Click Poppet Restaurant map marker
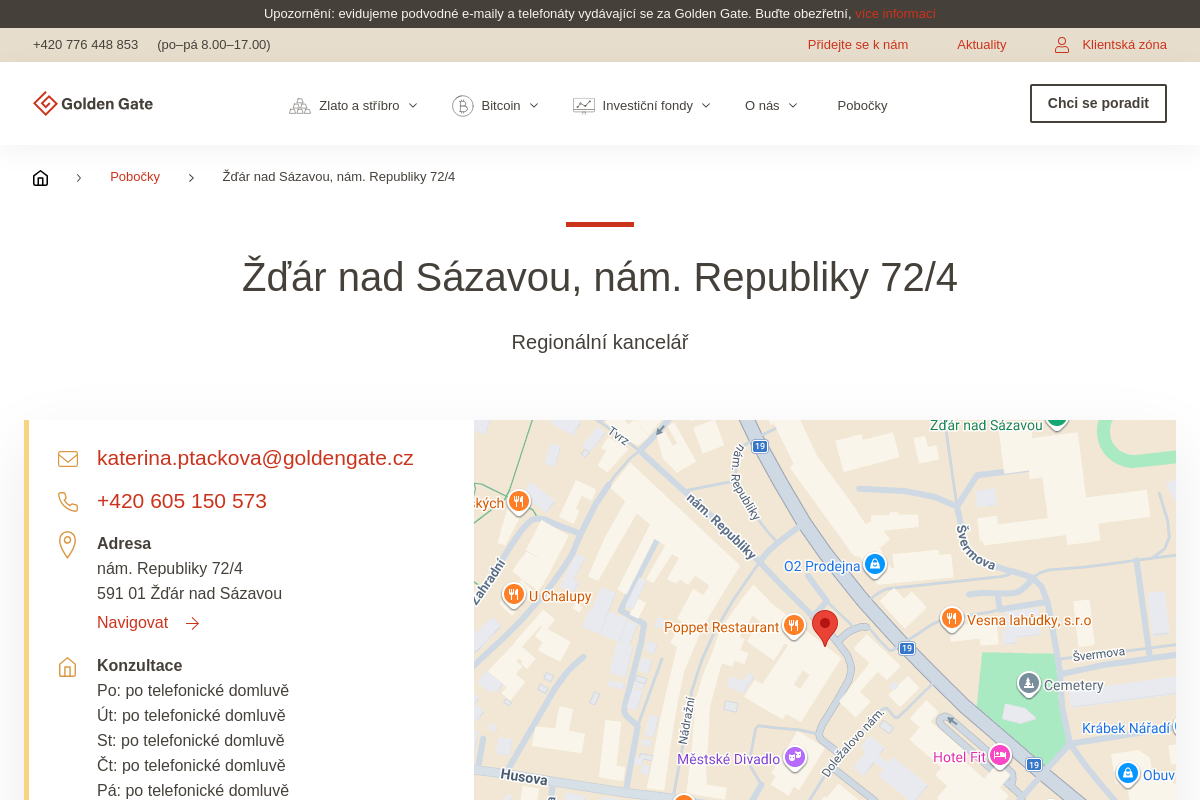Screen dimensions: 1200x800 (794, 626)
